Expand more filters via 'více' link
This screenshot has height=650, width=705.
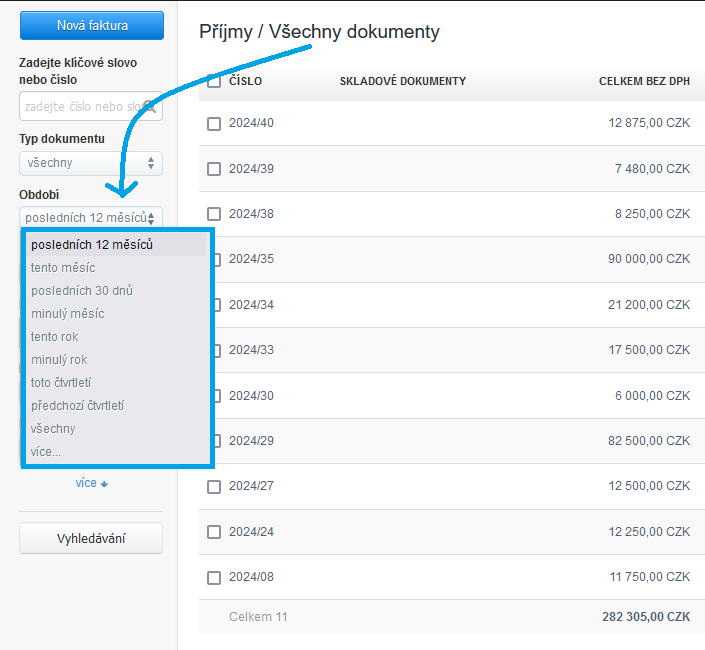pos(92,483)
